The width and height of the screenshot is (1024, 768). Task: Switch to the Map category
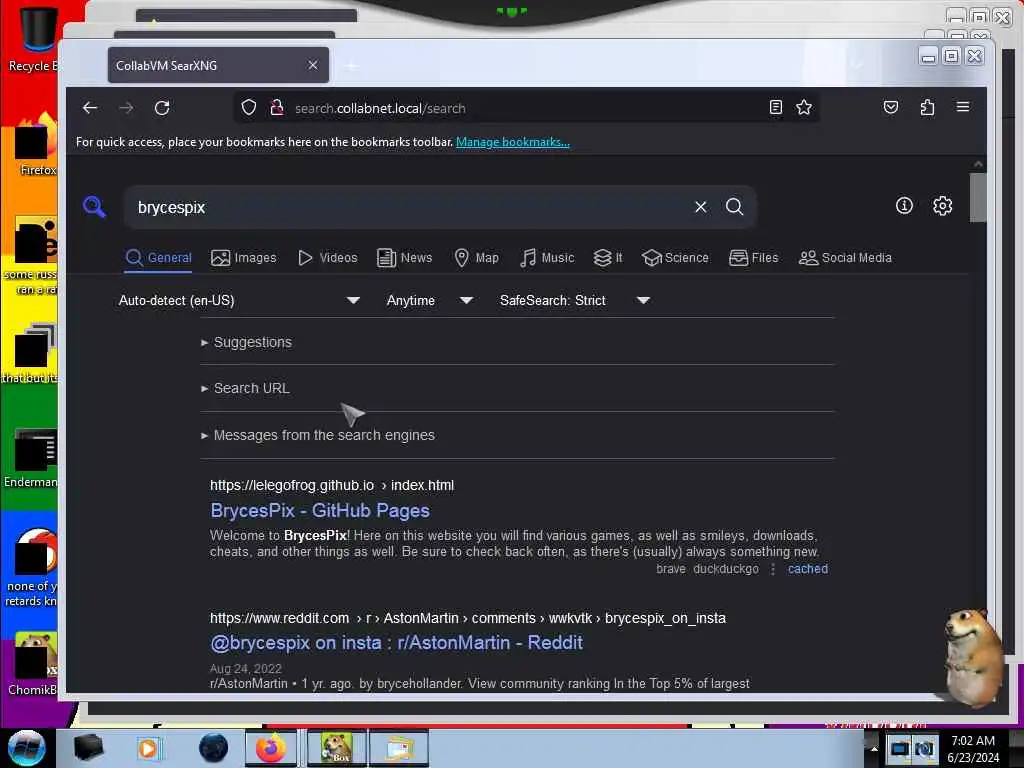(x=477, y=258)
